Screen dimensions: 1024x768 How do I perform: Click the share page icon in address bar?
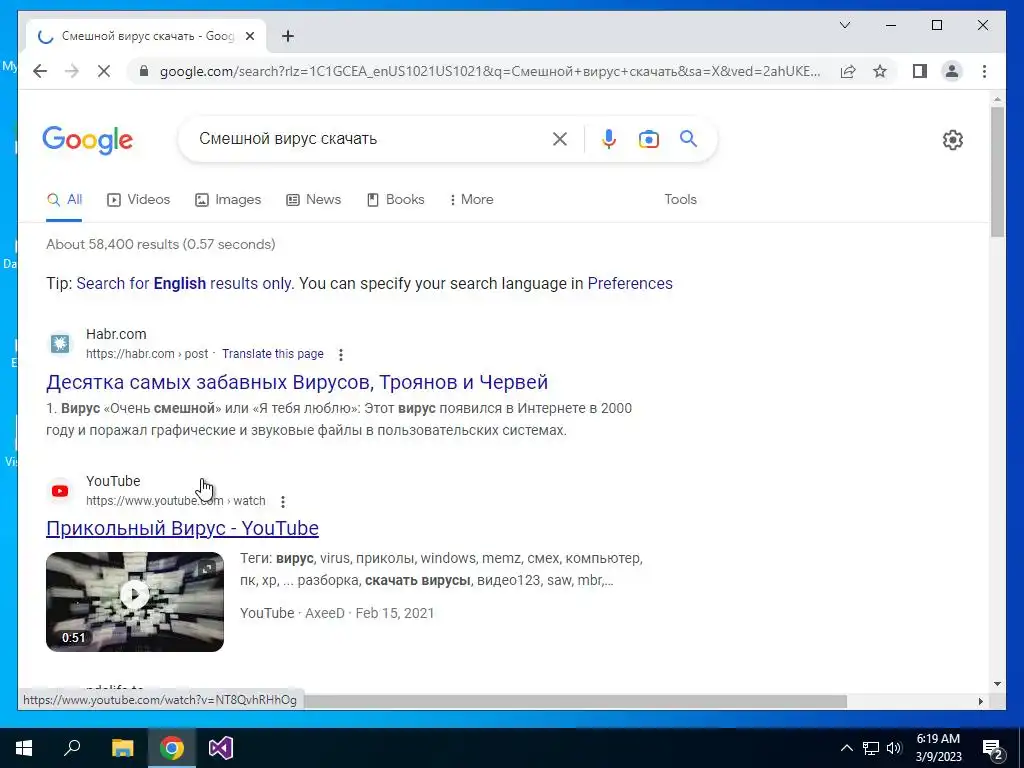click(x=848, y=71)
